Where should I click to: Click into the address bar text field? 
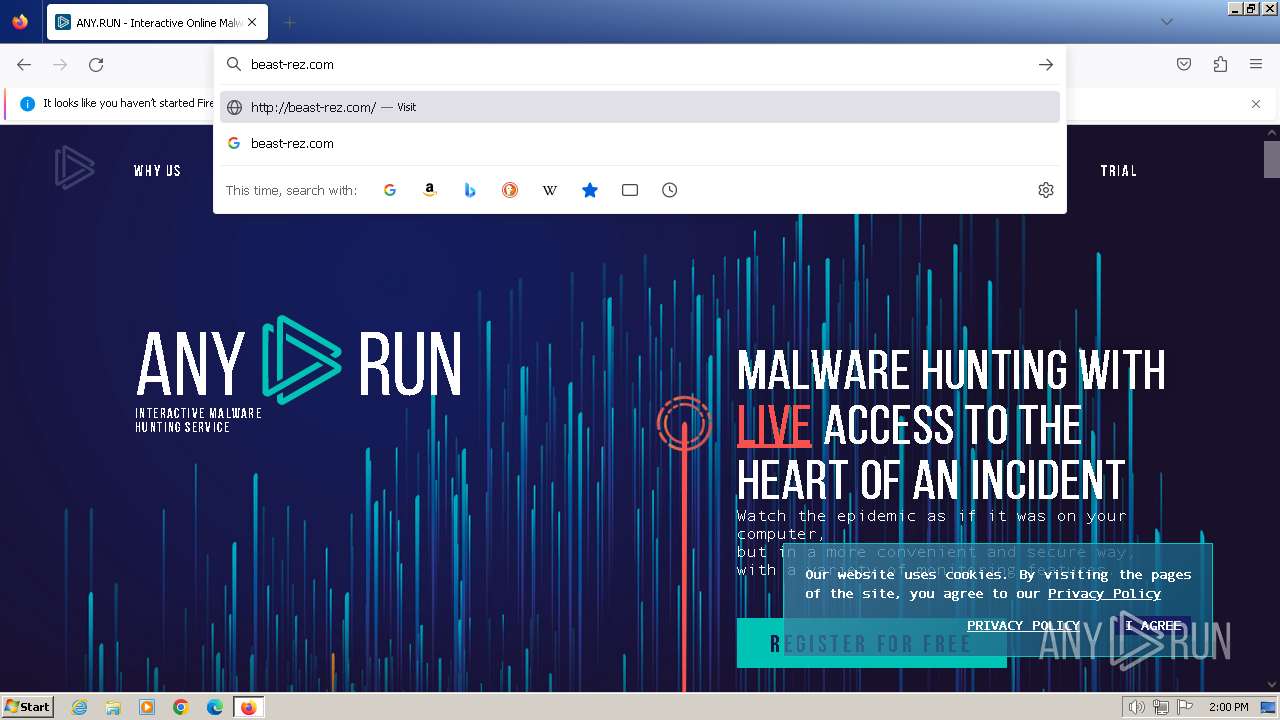pos(640,64)
